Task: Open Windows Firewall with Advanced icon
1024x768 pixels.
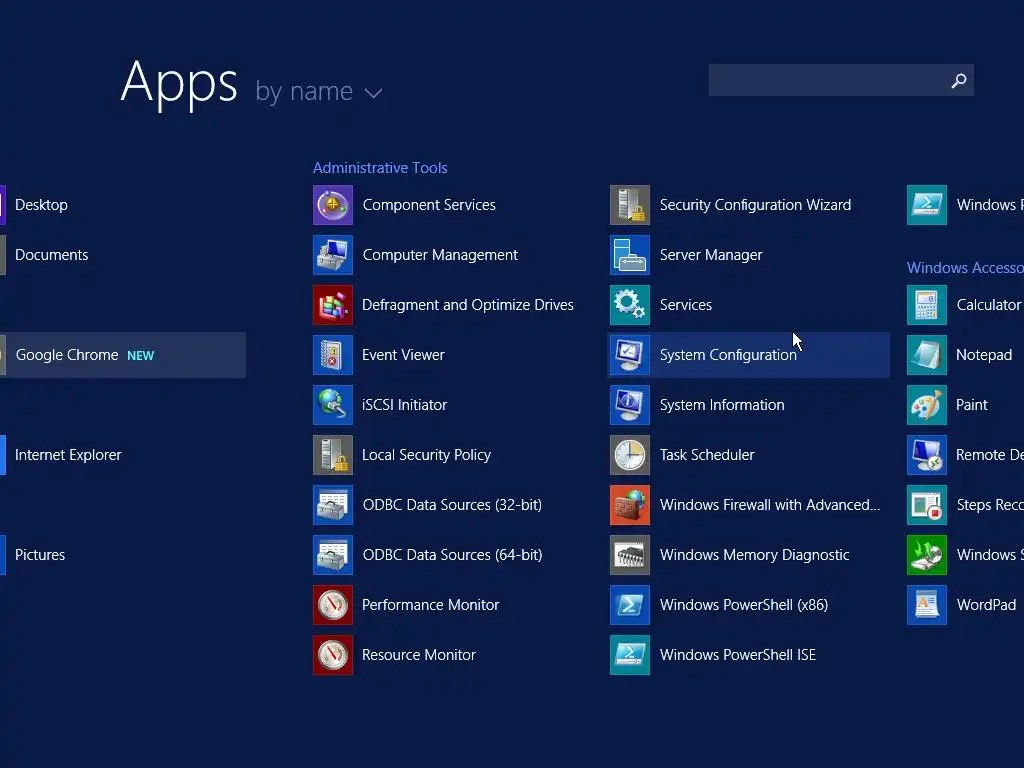Action: point(630,505)
